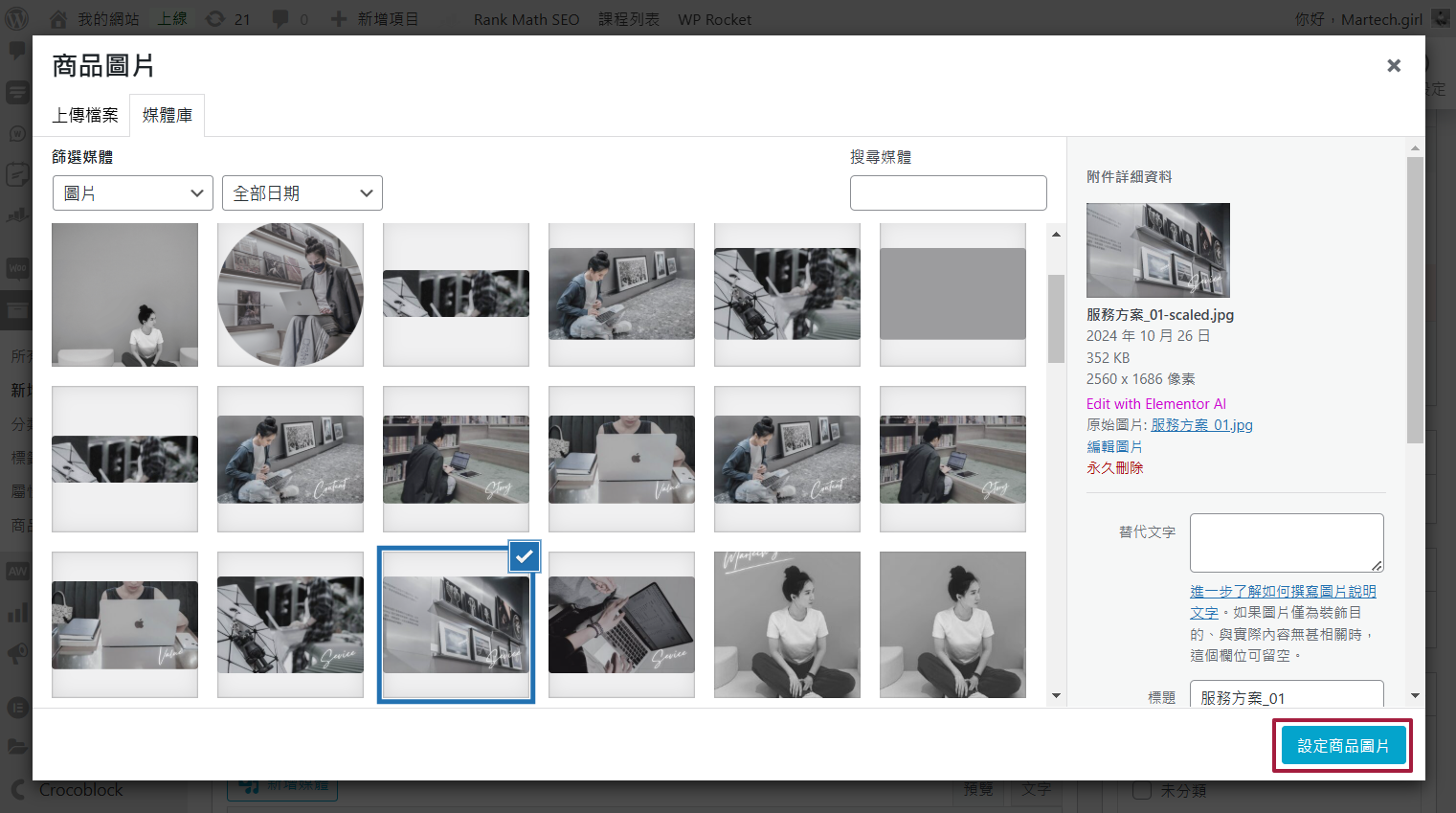Open Rank Math SEO menu

(x=526, y=19)
